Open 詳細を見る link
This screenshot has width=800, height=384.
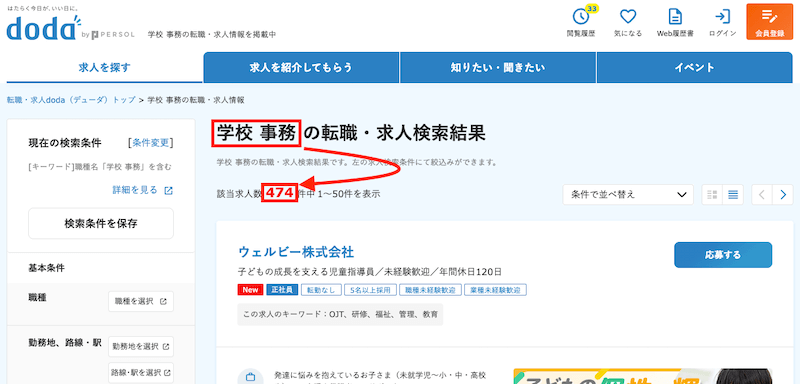click(135, 190)
